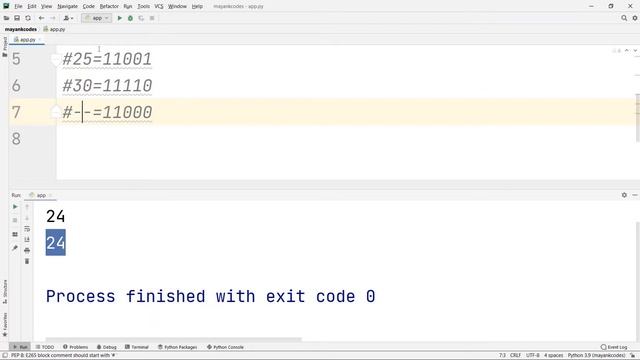Place cursor on line 5 comment #25=11001

[107, 59]
